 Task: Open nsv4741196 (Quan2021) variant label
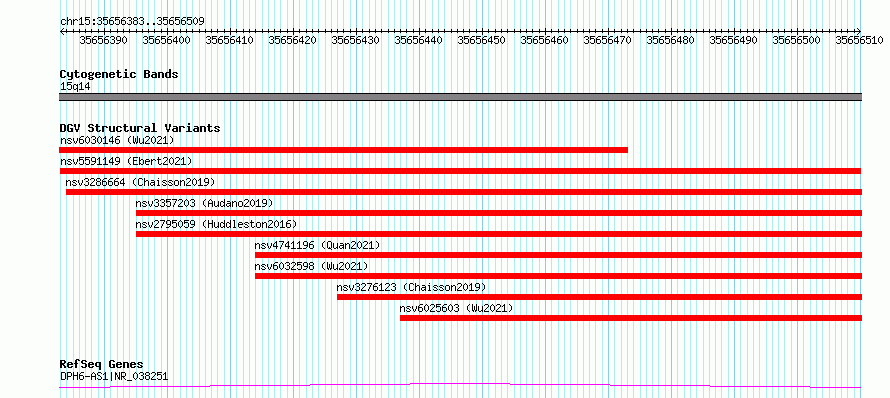coord(317,245)
